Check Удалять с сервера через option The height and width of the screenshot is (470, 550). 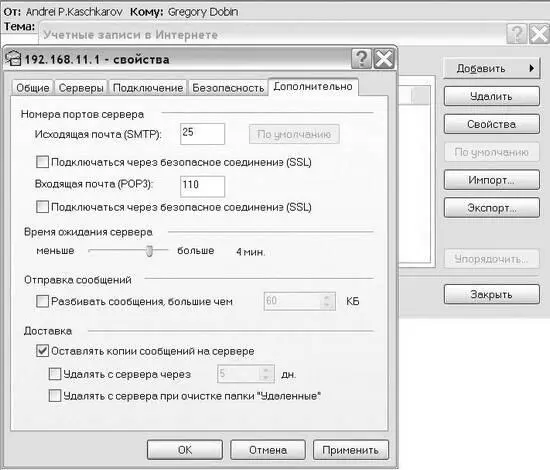coord(55,374)
